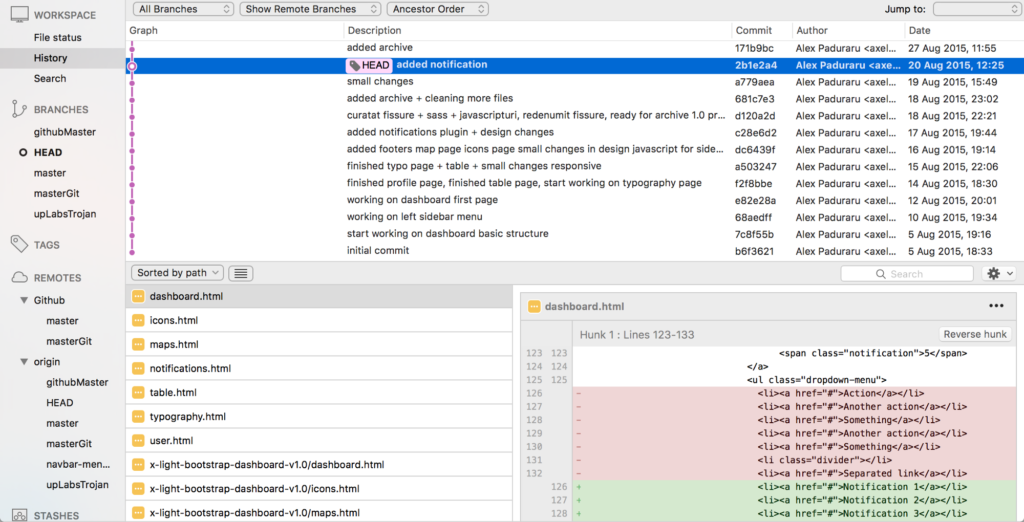The width and height of the screenshot is (1024, 522).
Task: Switch to the Search view
Action: 50,78
